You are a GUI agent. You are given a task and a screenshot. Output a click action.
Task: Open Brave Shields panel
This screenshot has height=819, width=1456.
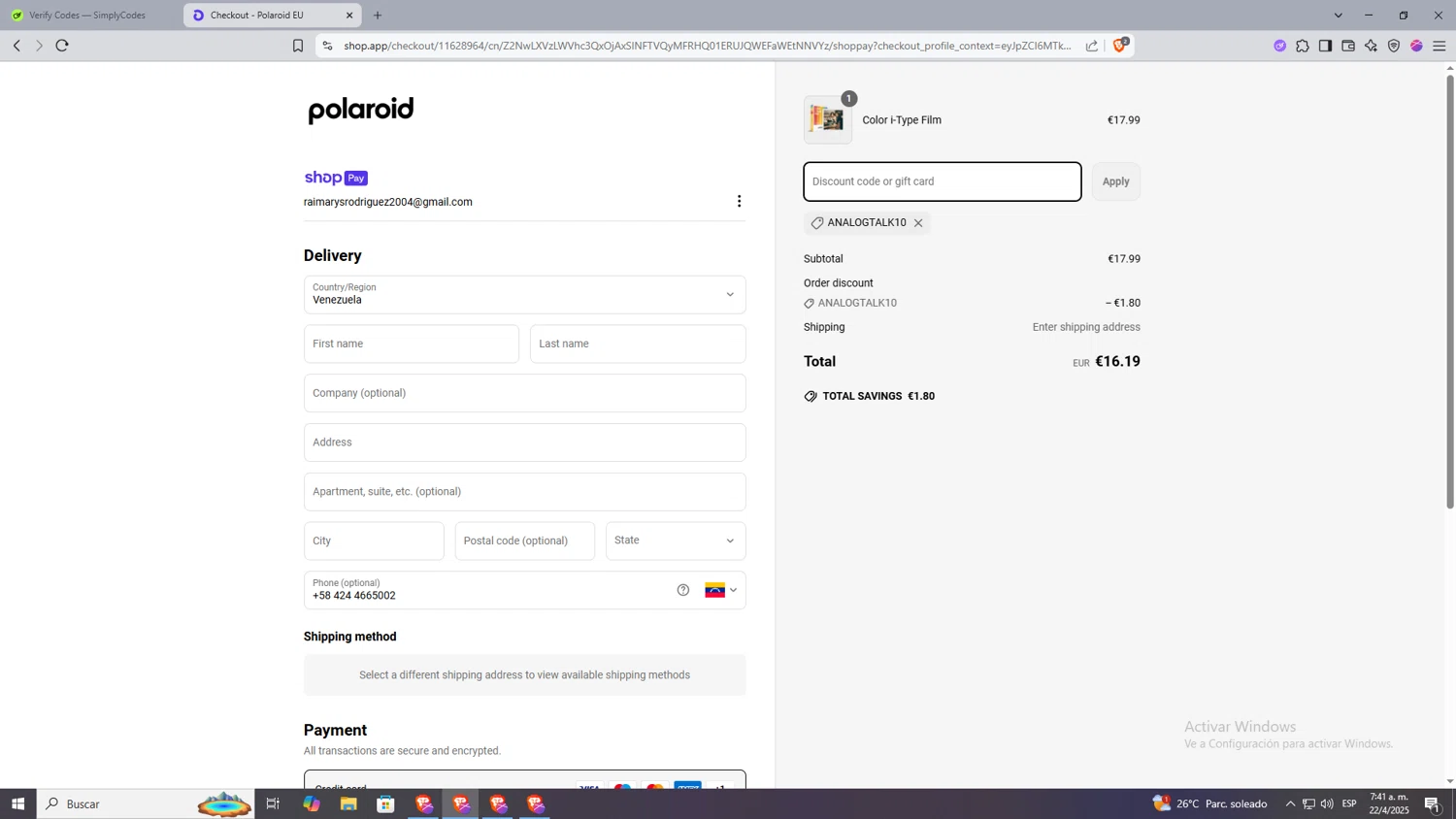point(1120,45)
